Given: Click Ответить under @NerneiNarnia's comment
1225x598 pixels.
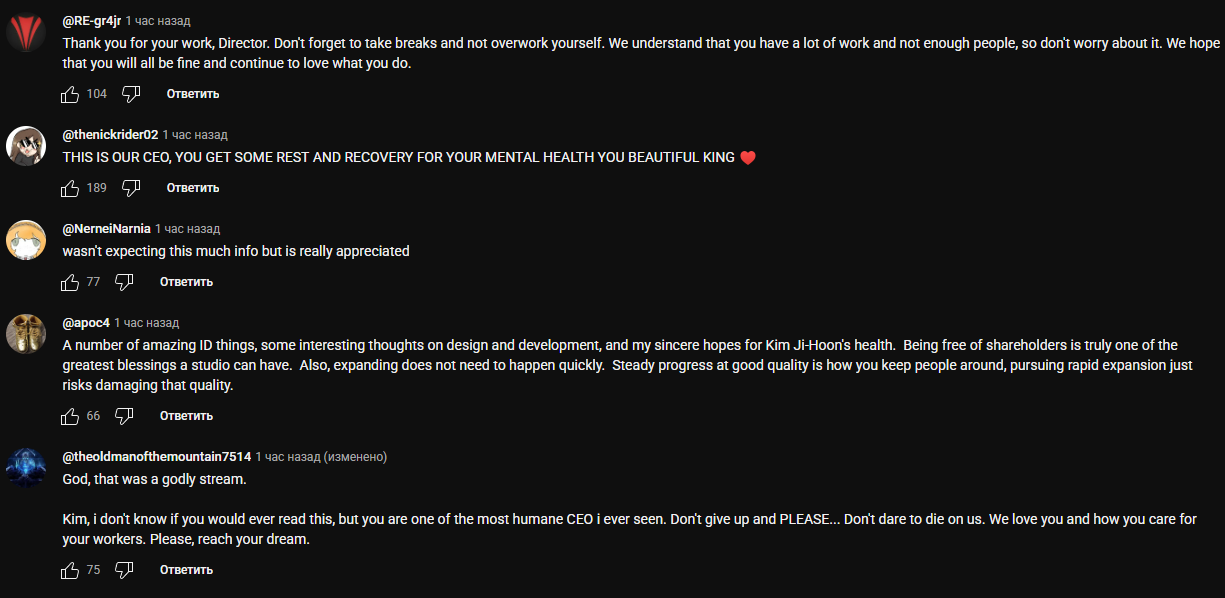Looking at the screenshot, I should (x=186, y=282).
